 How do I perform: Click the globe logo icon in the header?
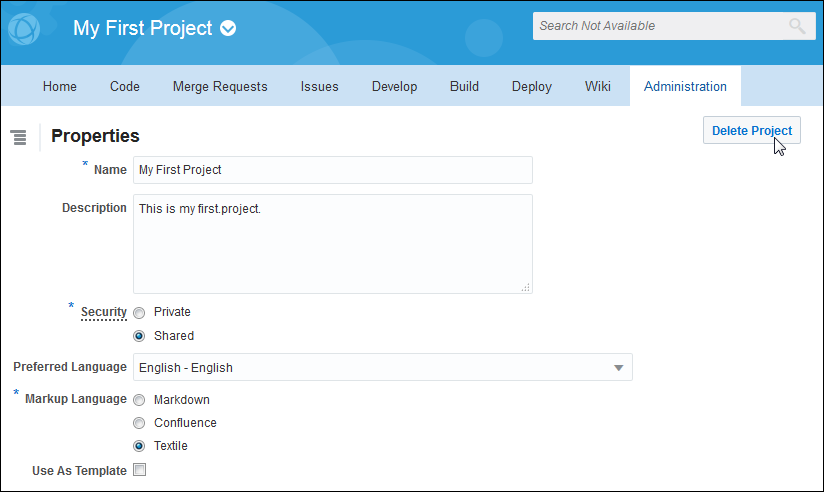tap(24, 29)
